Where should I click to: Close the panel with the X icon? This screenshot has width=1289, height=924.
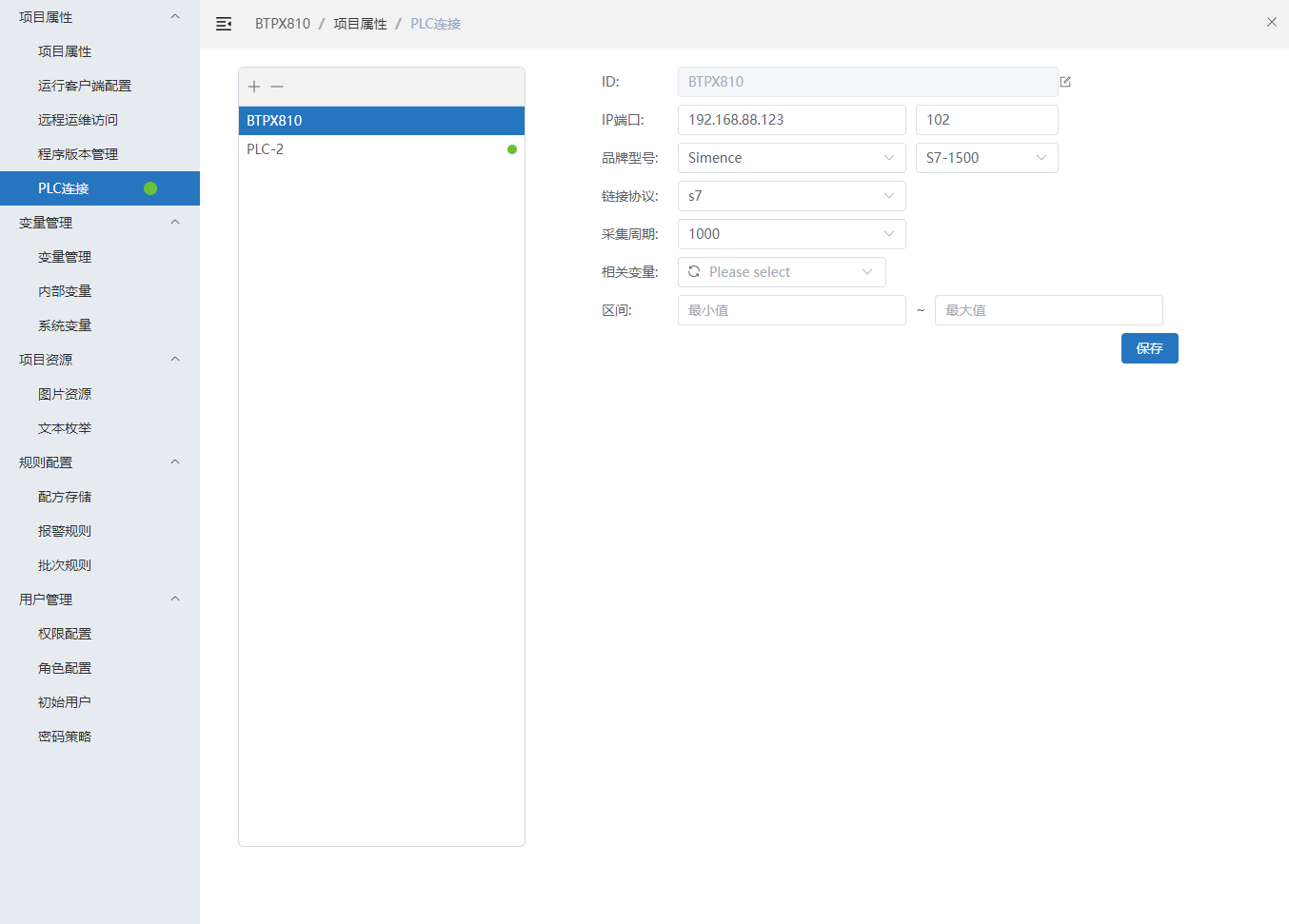(1271, 22)
